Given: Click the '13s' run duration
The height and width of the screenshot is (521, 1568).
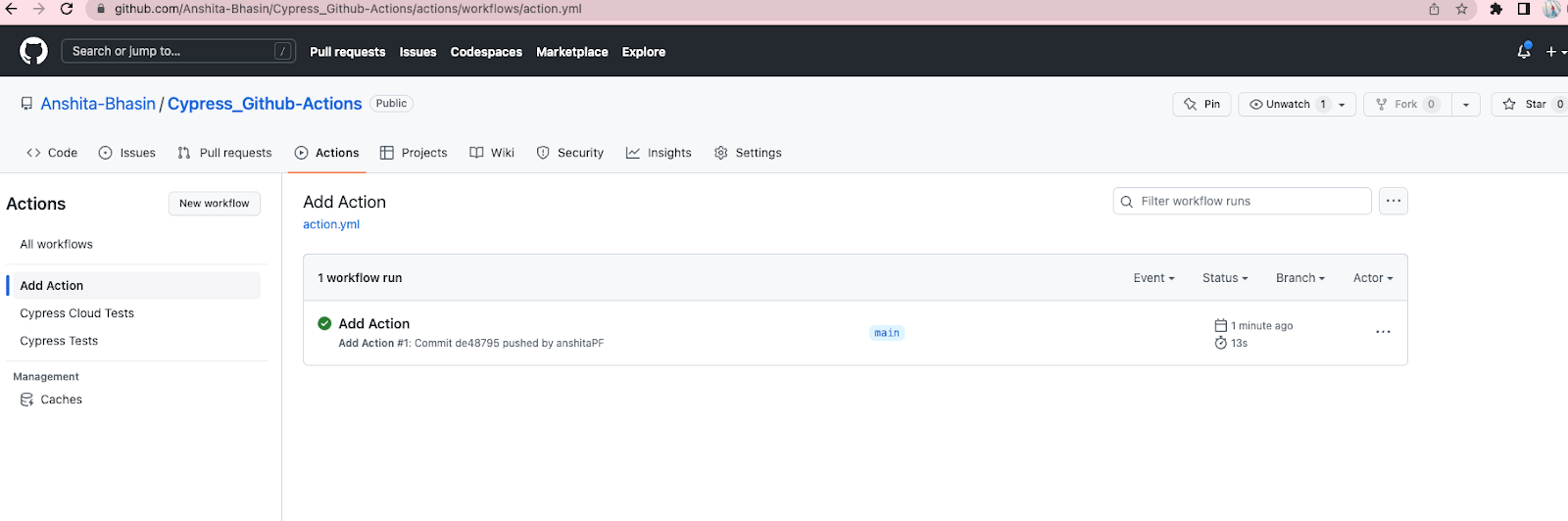Looking at the screenshot, I should tap(1239, 343).
